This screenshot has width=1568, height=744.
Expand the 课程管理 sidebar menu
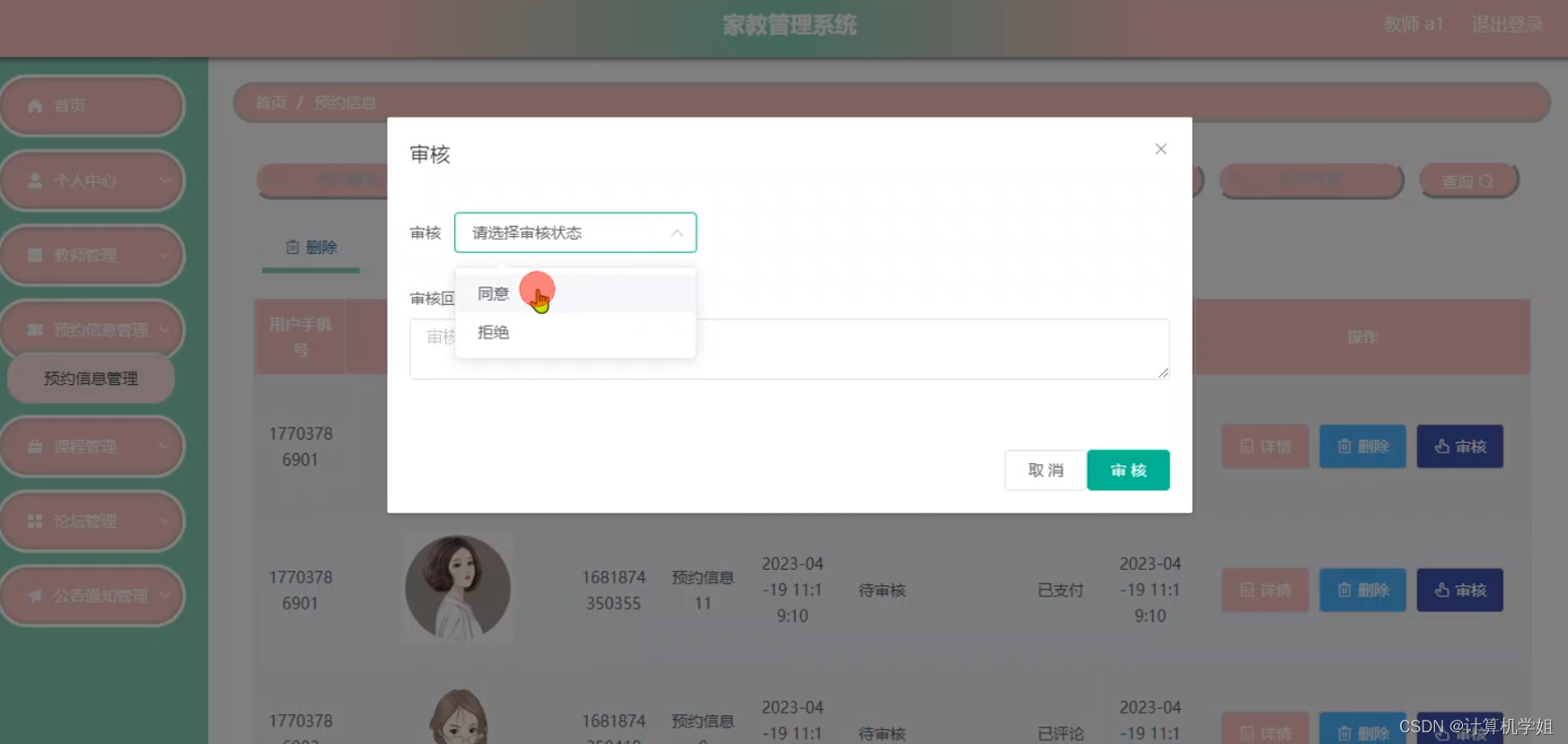92,446
